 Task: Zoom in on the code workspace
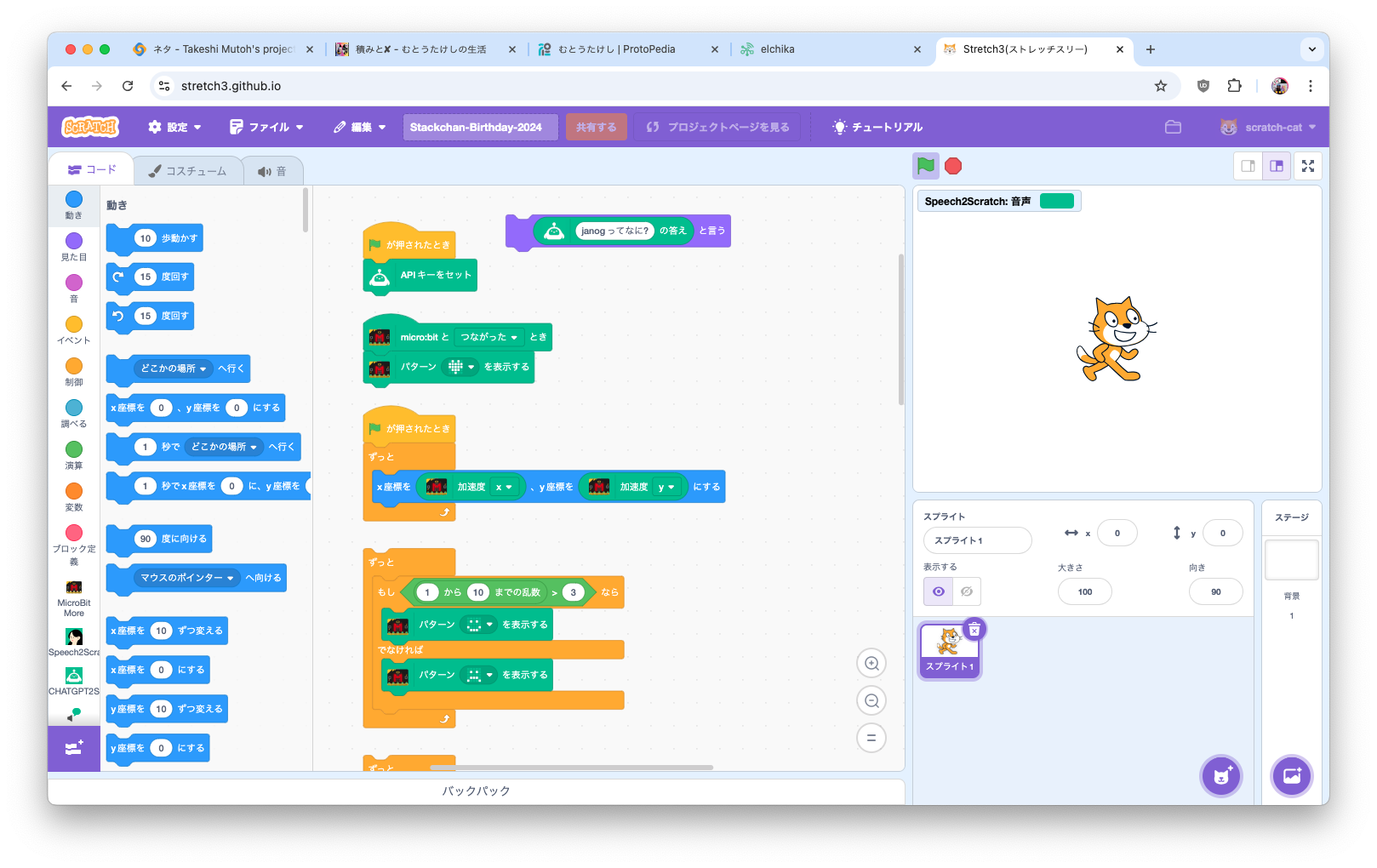[871, 664]
